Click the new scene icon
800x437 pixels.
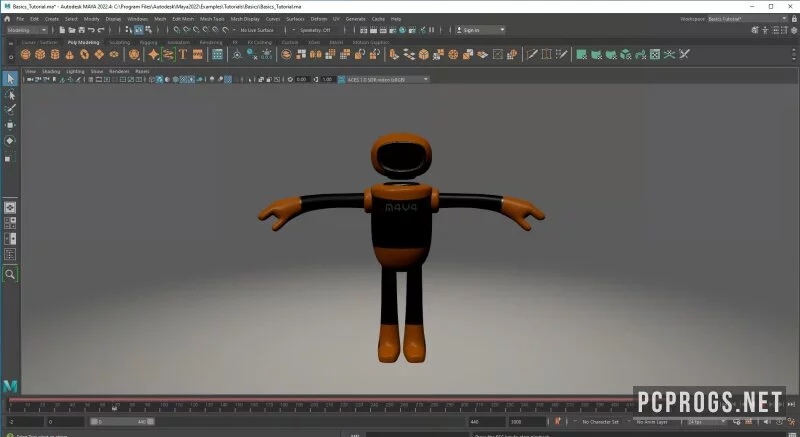click(62, 30)
